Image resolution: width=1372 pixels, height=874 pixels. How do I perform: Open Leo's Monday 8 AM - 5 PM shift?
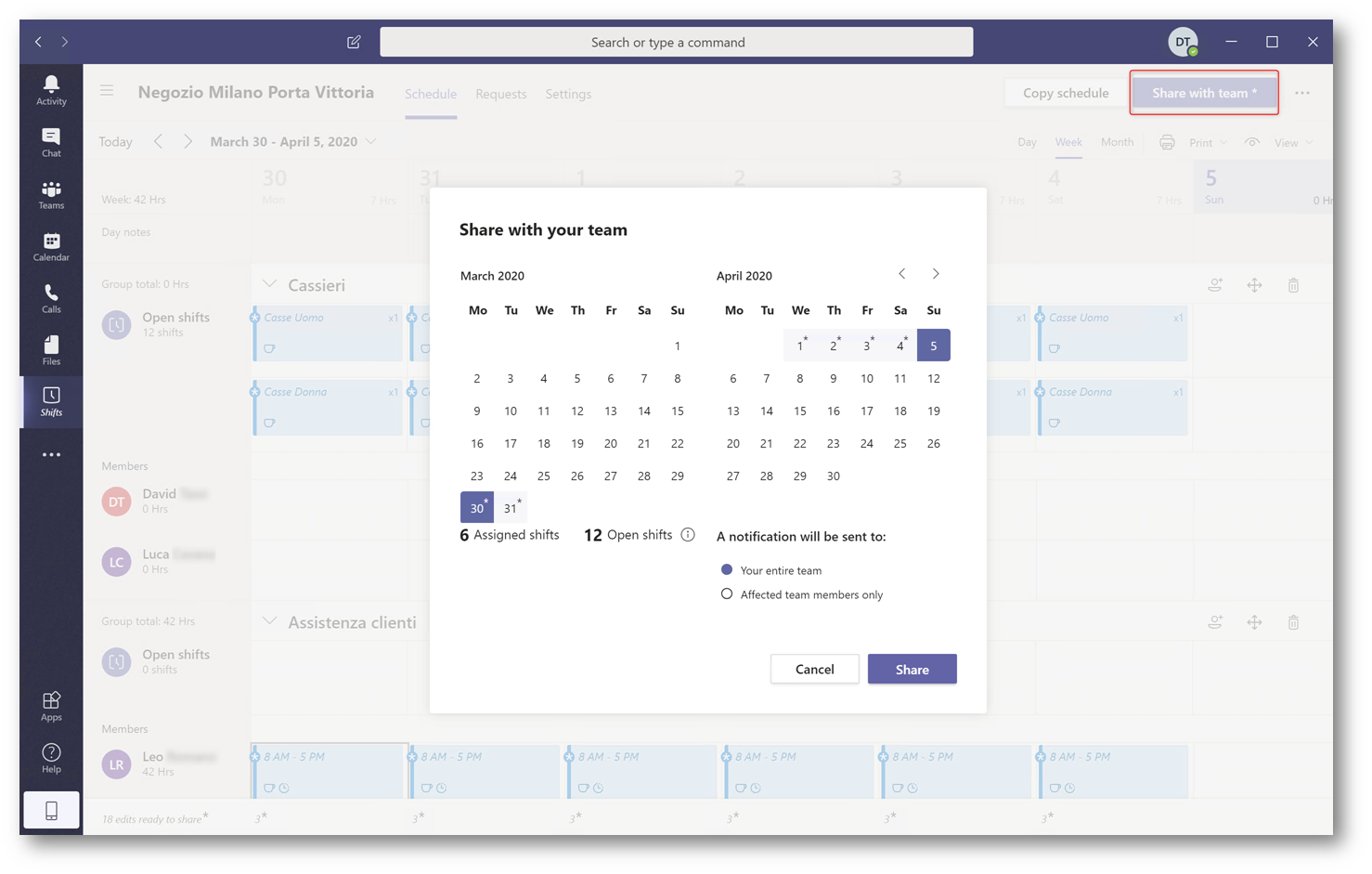click(330, 770)
